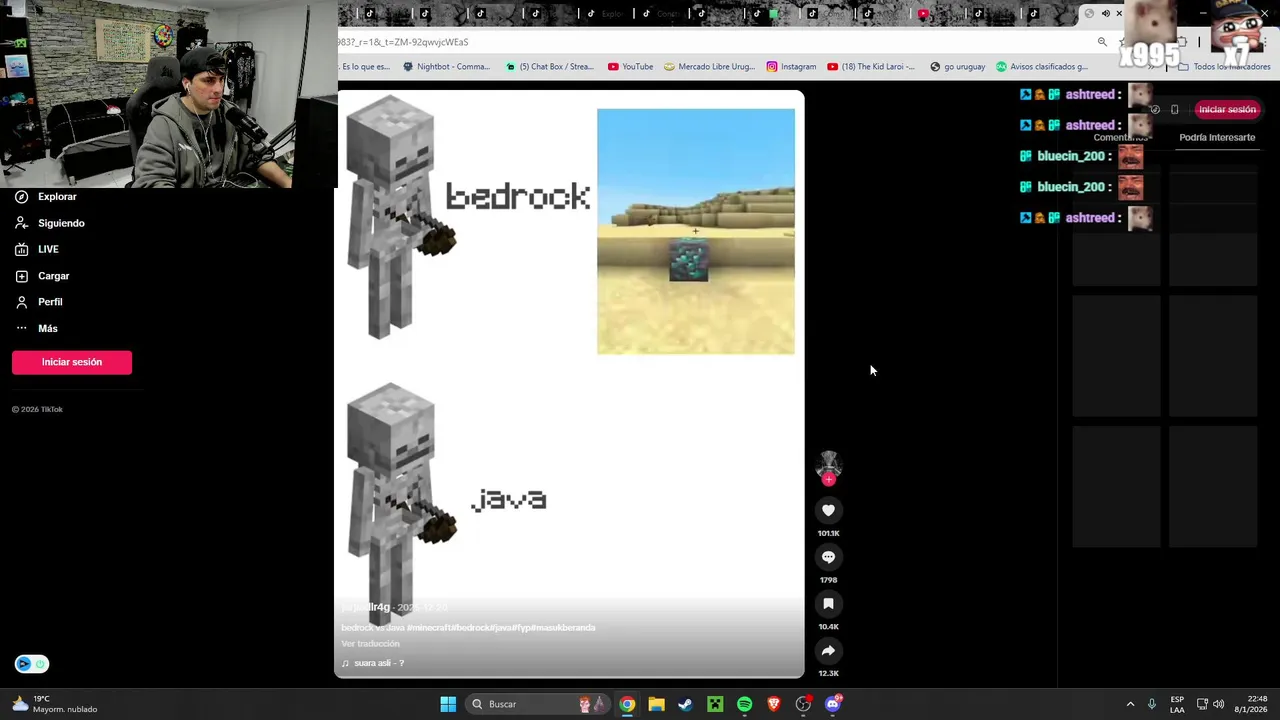
Task: Expand the Más sidebar option
Action: point(37,328)
